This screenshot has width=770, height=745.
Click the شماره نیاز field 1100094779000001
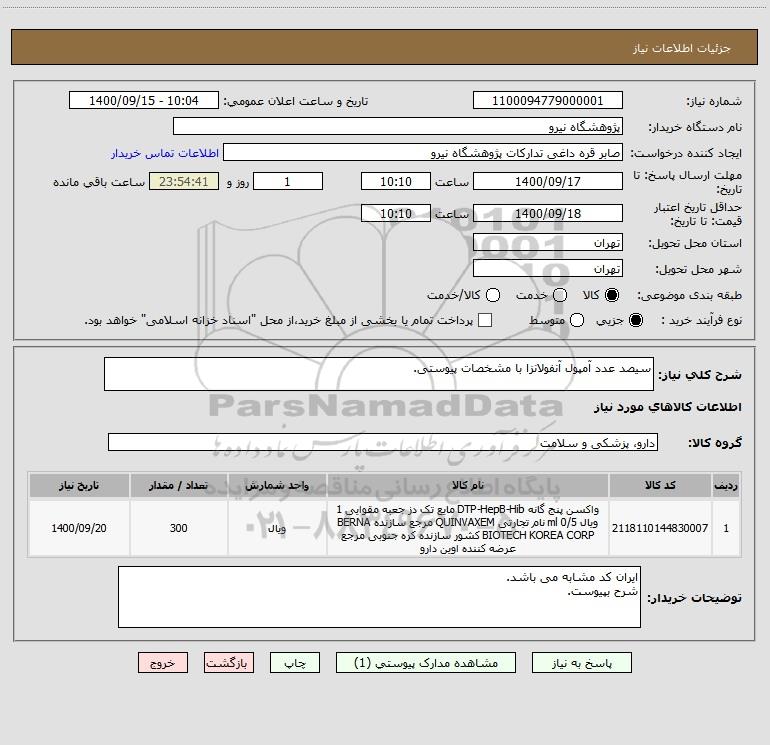pos(548,100)
